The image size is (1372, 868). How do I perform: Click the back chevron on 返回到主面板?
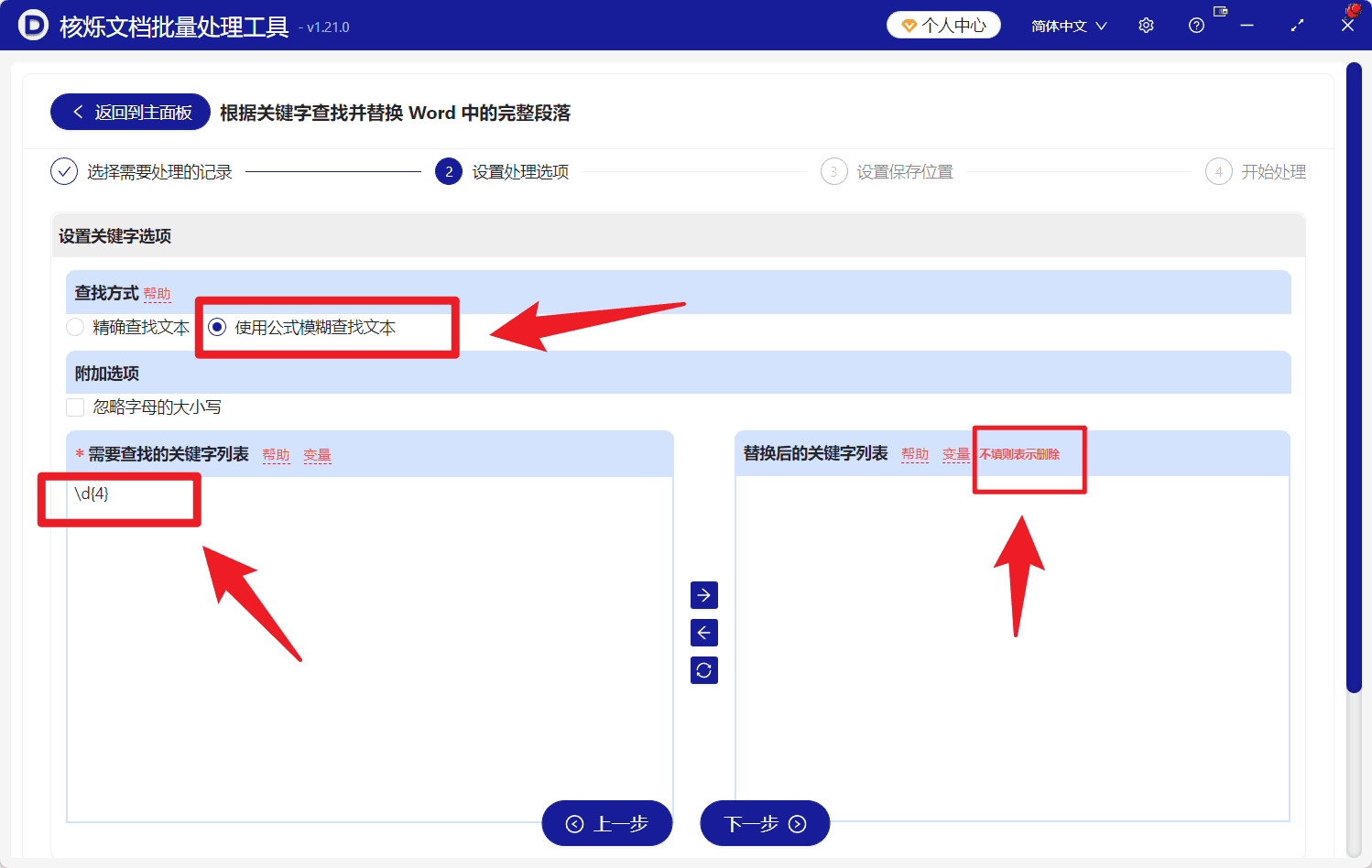(x=78, y=111)
